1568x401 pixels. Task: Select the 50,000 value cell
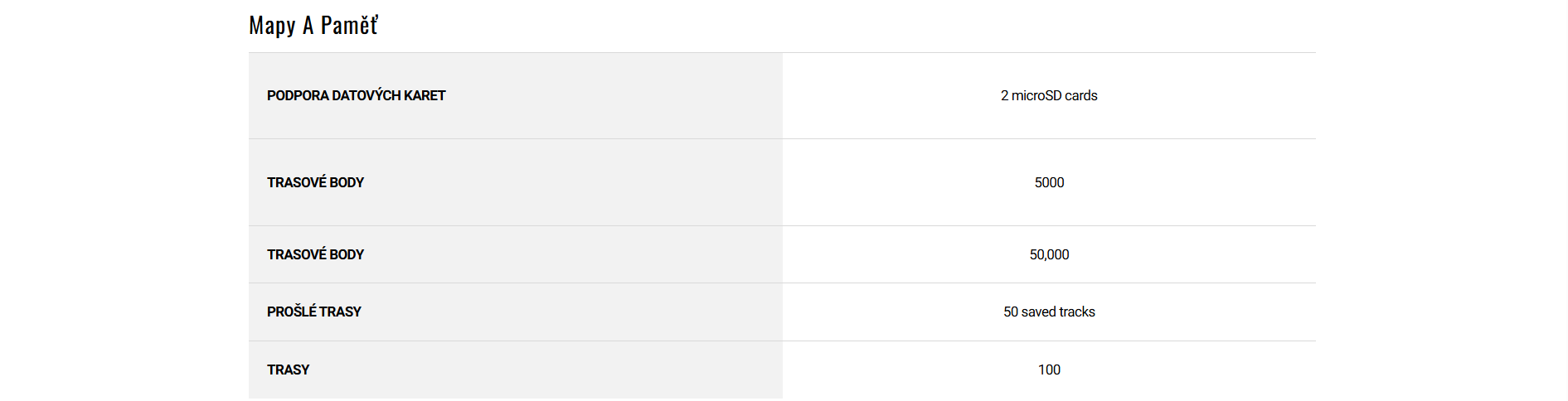(x=1049, y=255)
